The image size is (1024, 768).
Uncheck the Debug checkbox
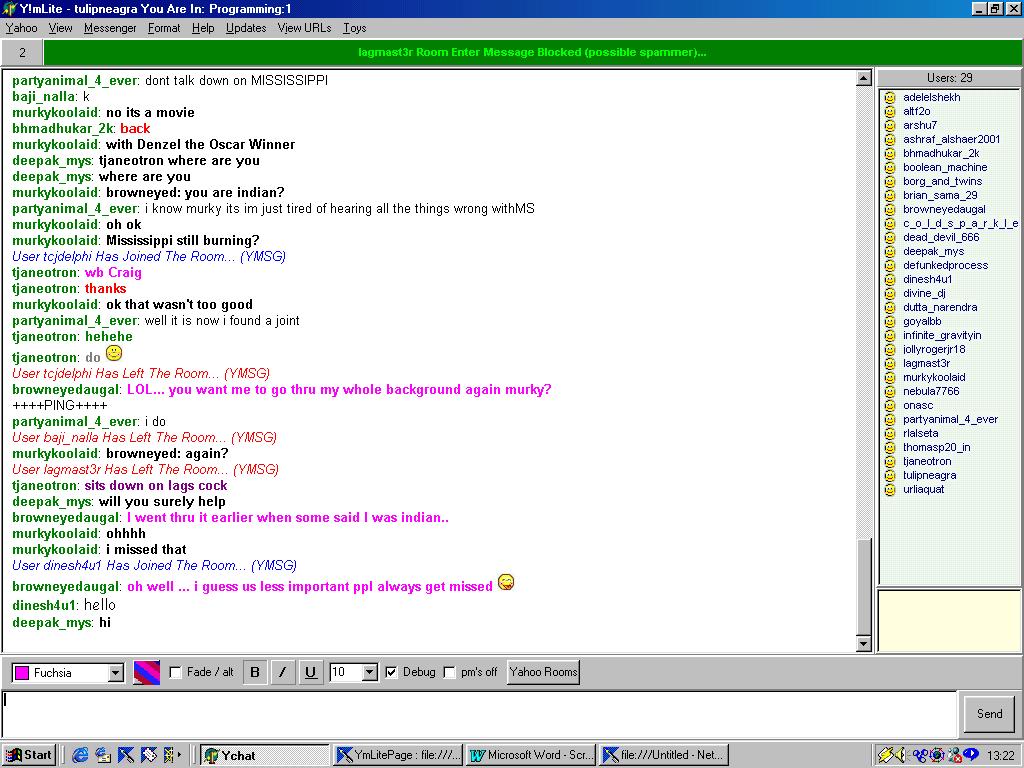pos(391,672)
